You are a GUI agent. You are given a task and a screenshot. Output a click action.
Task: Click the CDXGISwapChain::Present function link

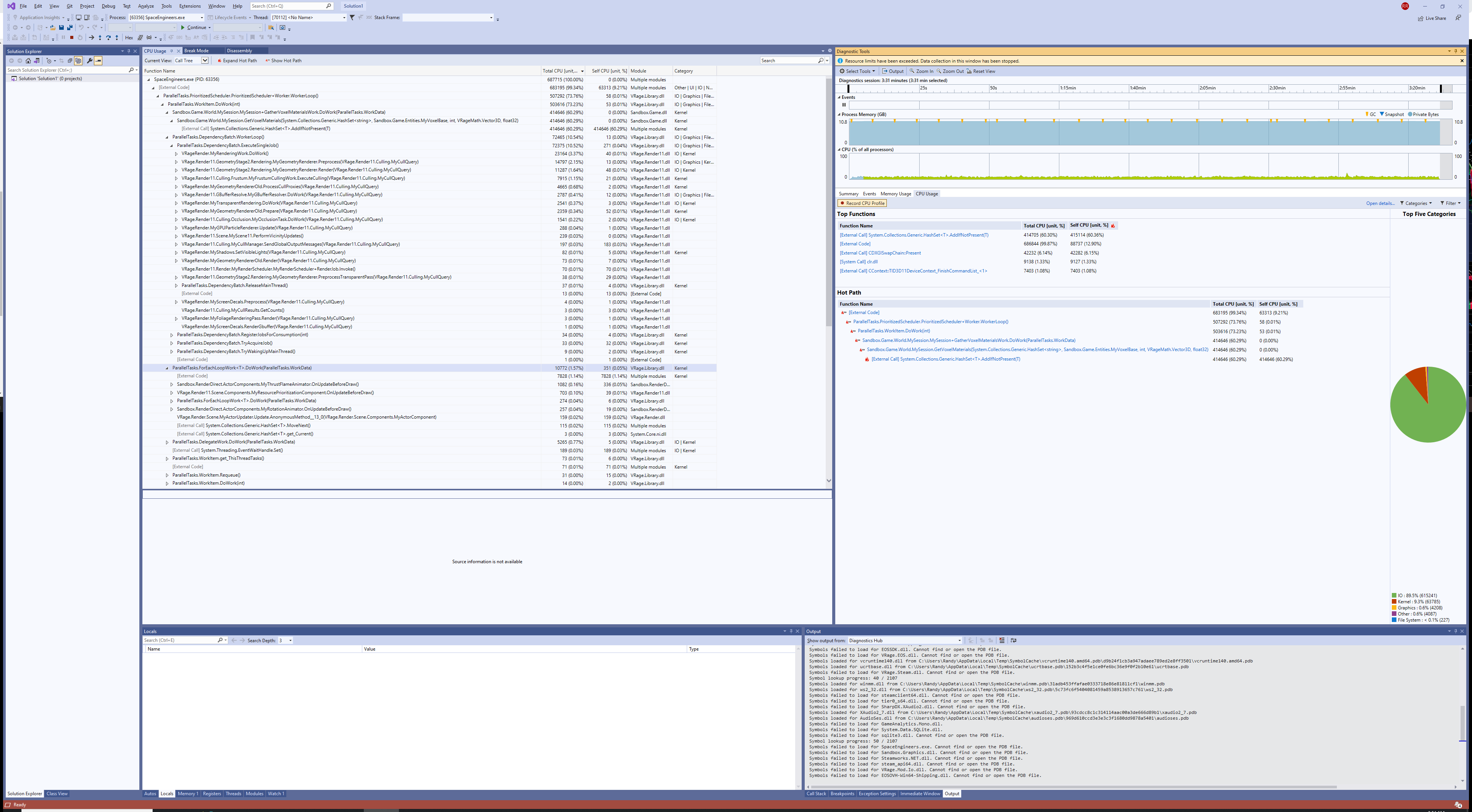coord(880,253)
